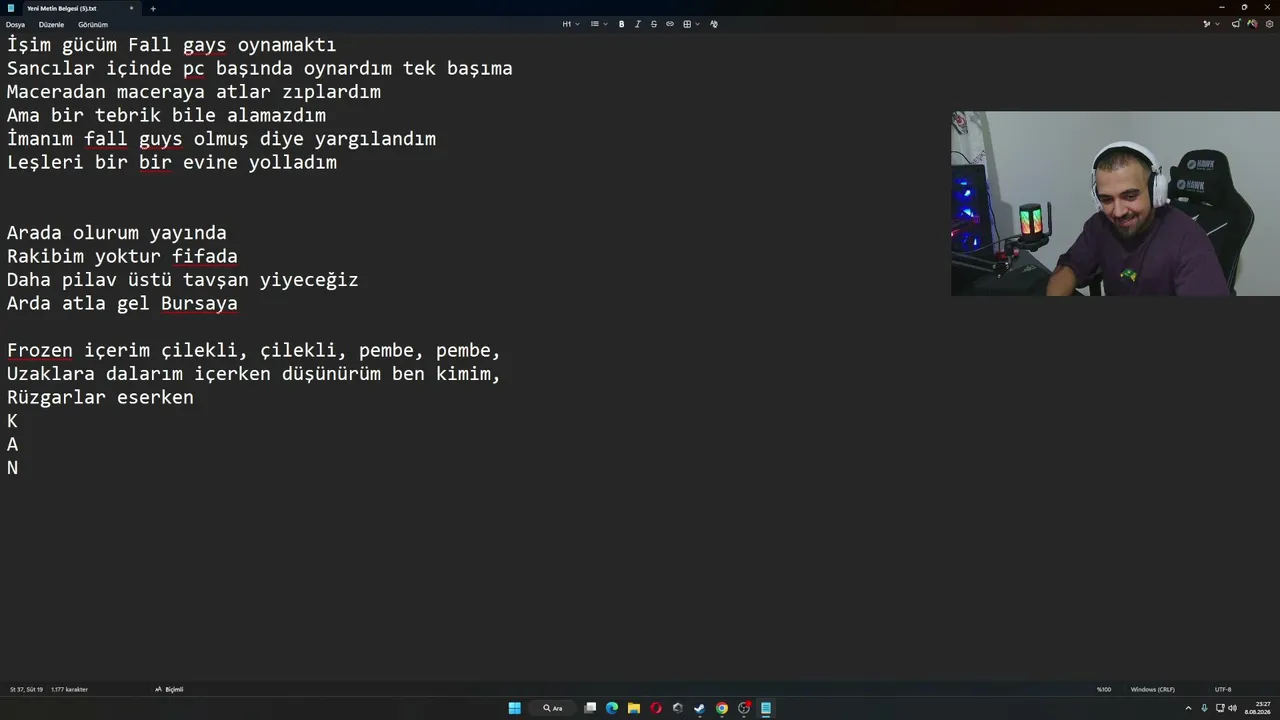The height and width of the screenshot is (720, 1280).
Task: Click the line "Rakibim yoktur fifada"
Action: click(x=122, y=256)
